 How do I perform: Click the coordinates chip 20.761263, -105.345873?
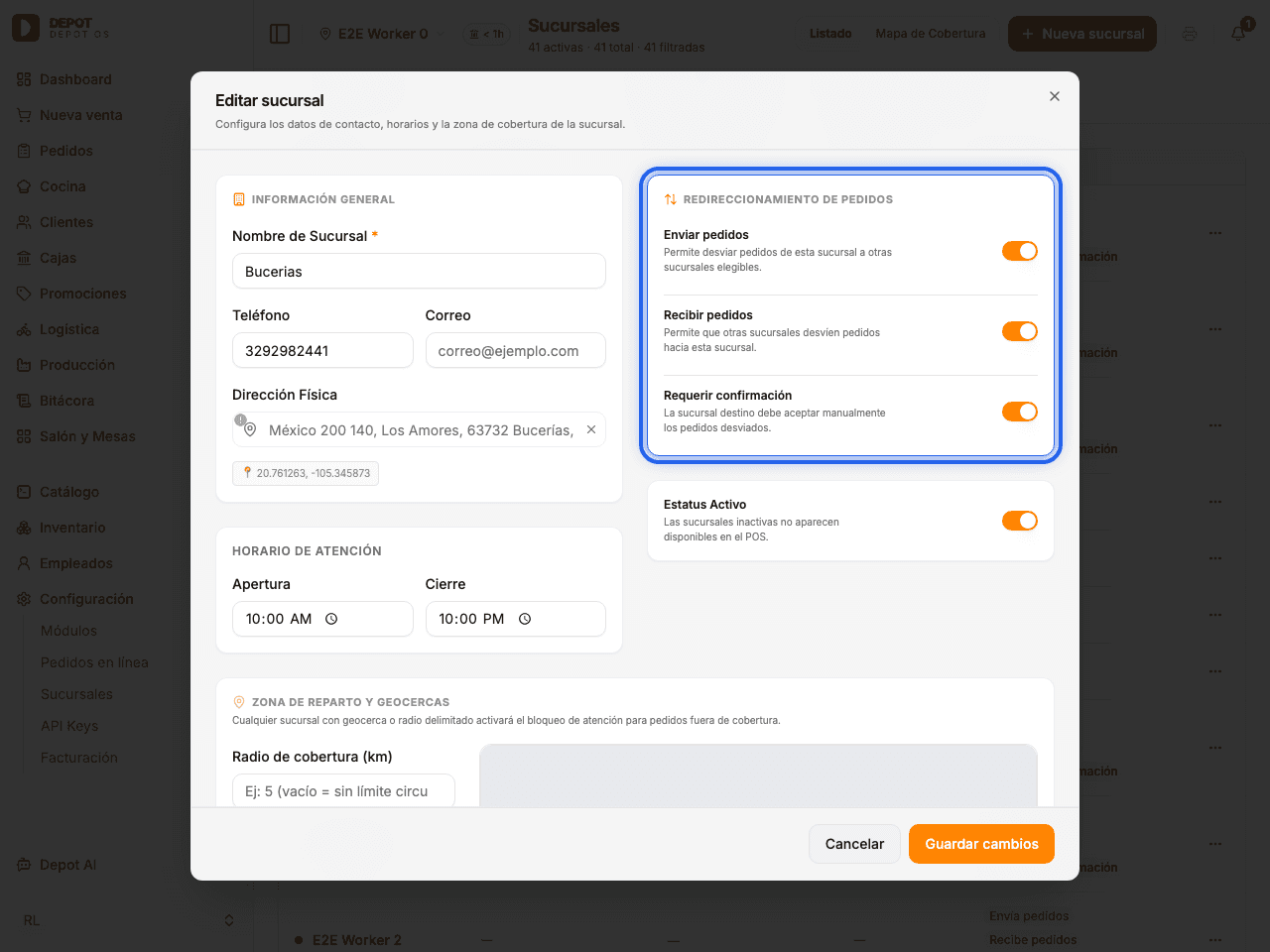tap(306, 473)
